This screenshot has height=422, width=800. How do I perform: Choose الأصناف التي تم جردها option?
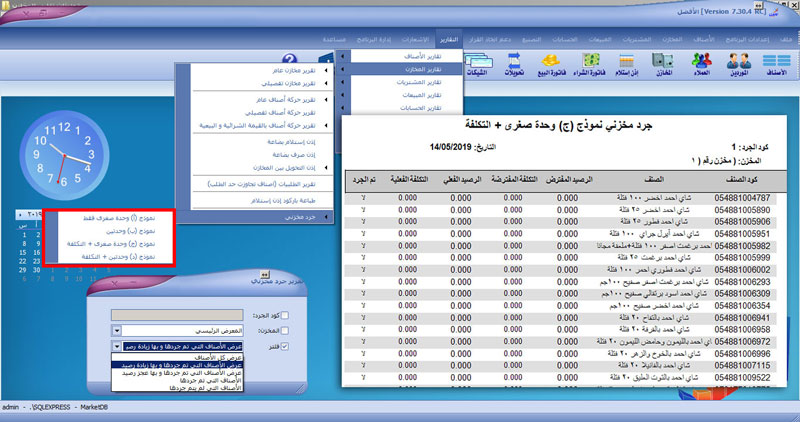coord(177,381)
